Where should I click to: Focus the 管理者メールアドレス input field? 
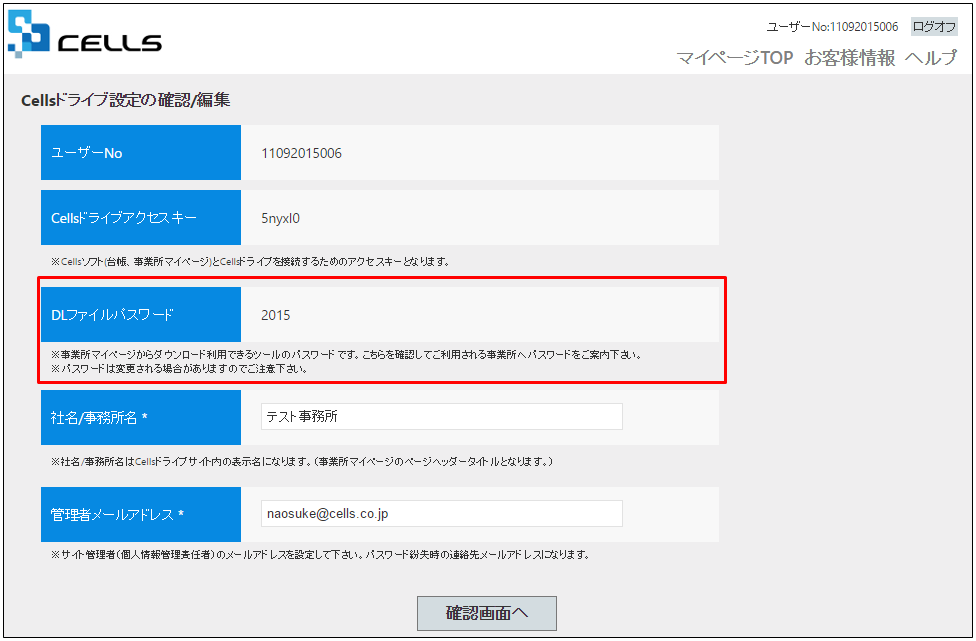[442, 514]
